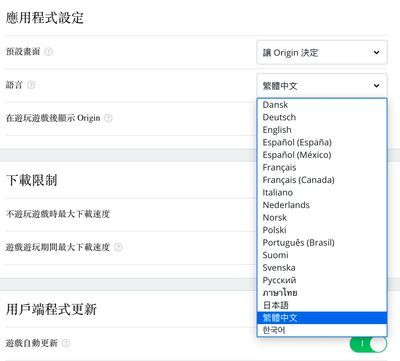The width and height of the screenshot is (400, 361).
Task: Select Français (Canada) language option
Action: (322, 180)
